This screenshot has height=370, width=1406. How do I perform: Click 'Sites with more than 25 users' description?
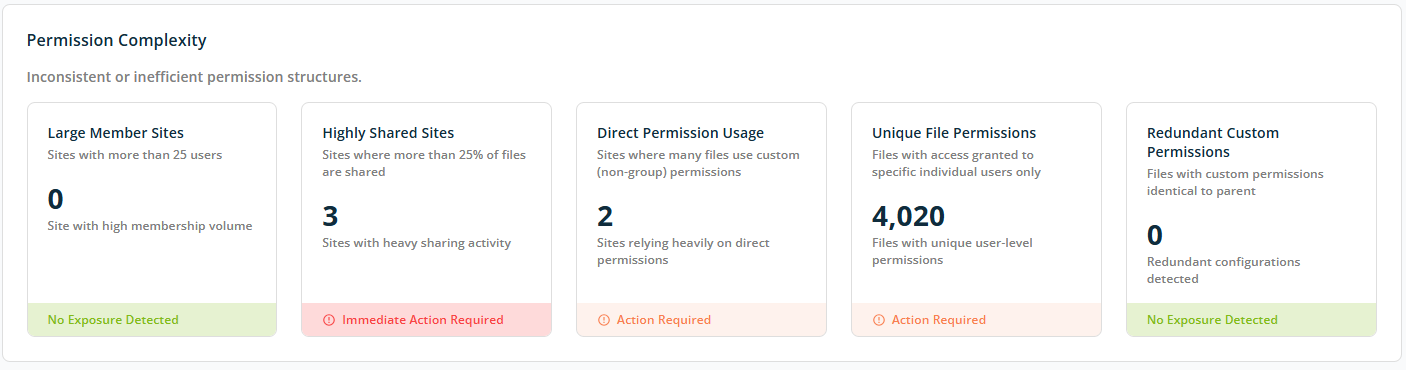135,155
